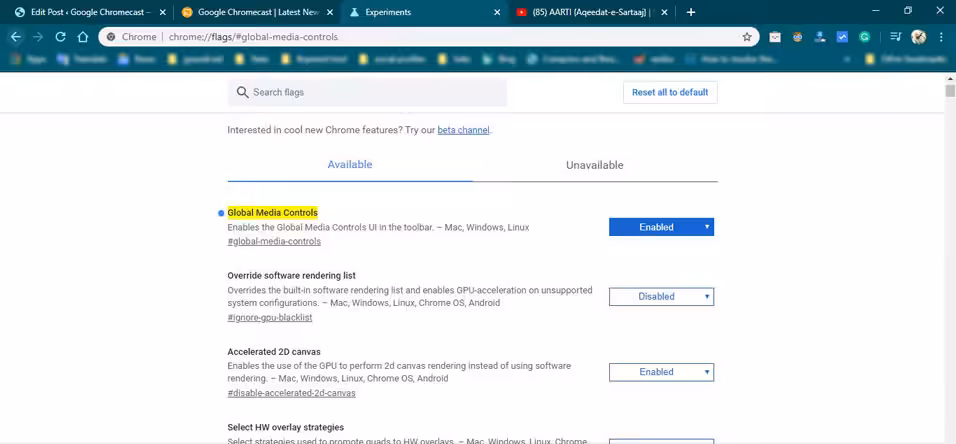Click the address bar URL chrome://flags

tap(253, 37)
